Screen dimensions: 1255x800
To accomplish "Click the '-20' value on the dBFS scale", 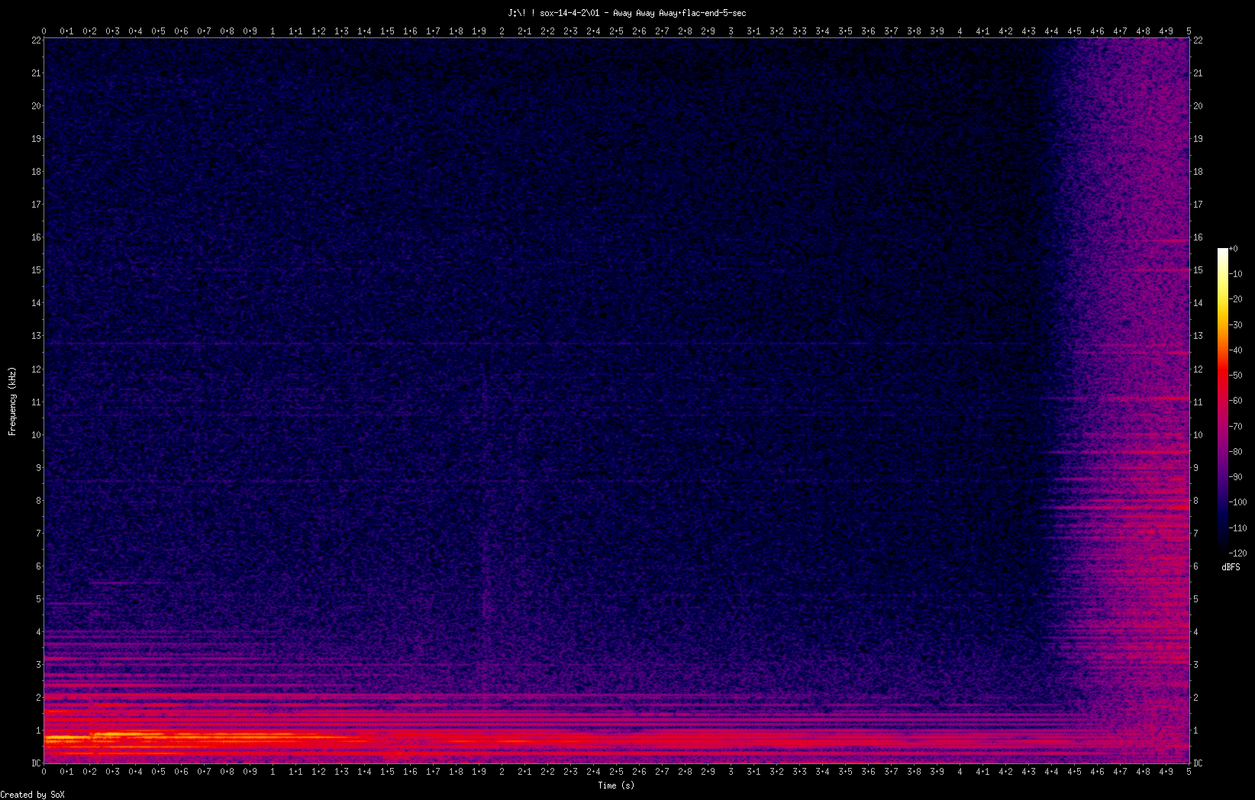I will pyautogui.click(x=1235, y=299).
